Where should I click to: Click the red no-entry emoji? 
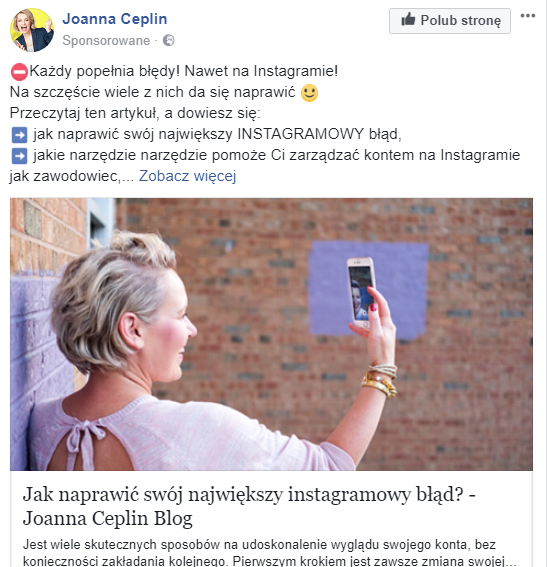point(19,72)
